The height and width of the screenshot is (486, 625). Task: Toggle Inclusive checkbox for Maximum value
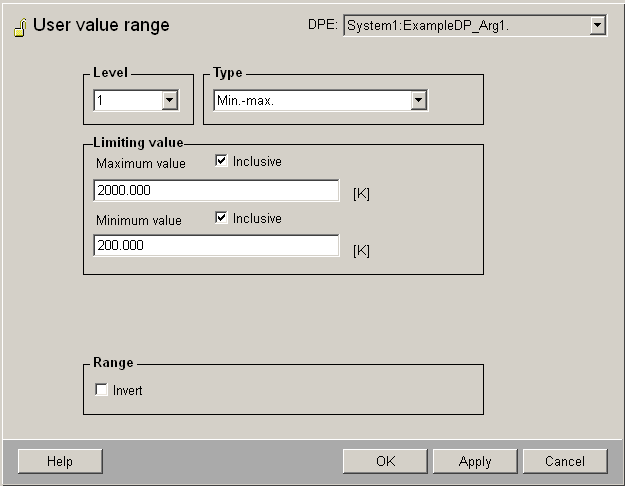[222, 161]
